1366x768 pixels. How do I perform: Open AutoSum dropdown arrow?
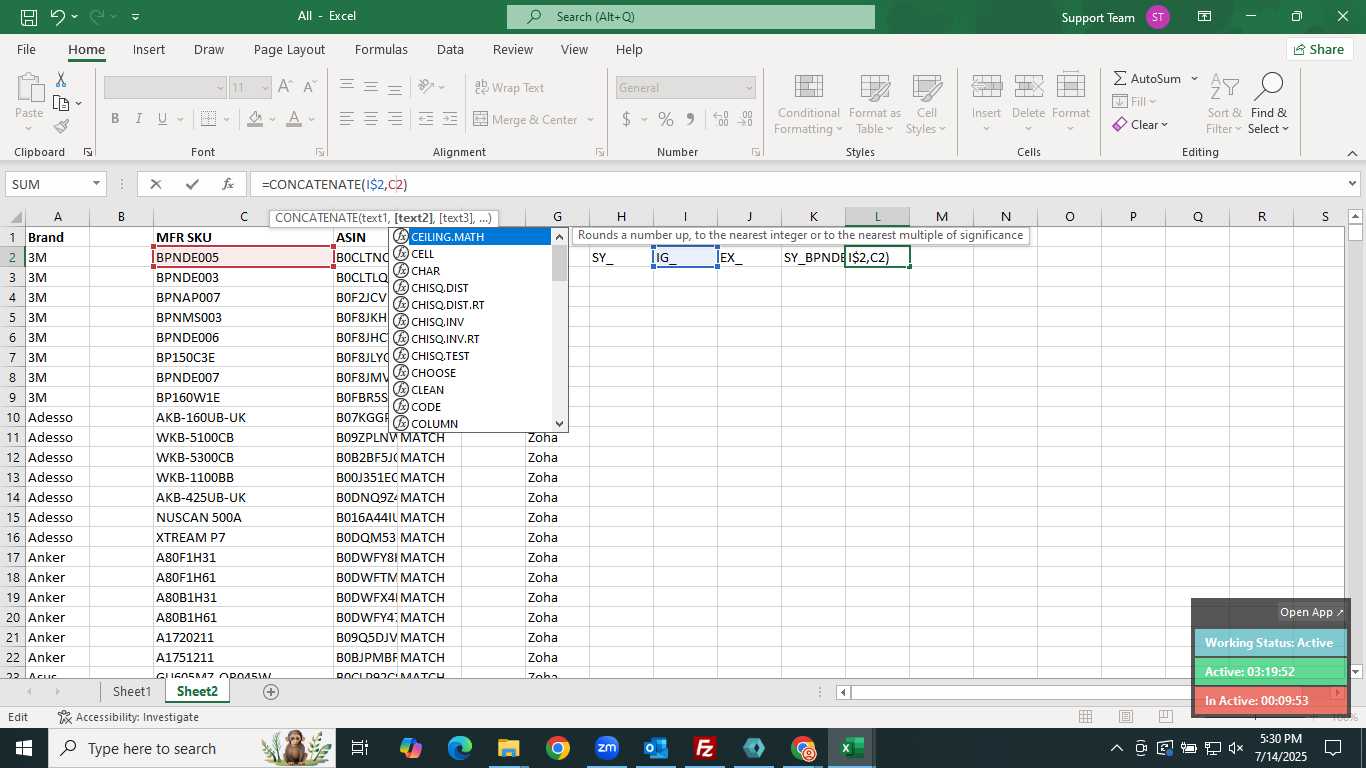tap(1194, 78)
